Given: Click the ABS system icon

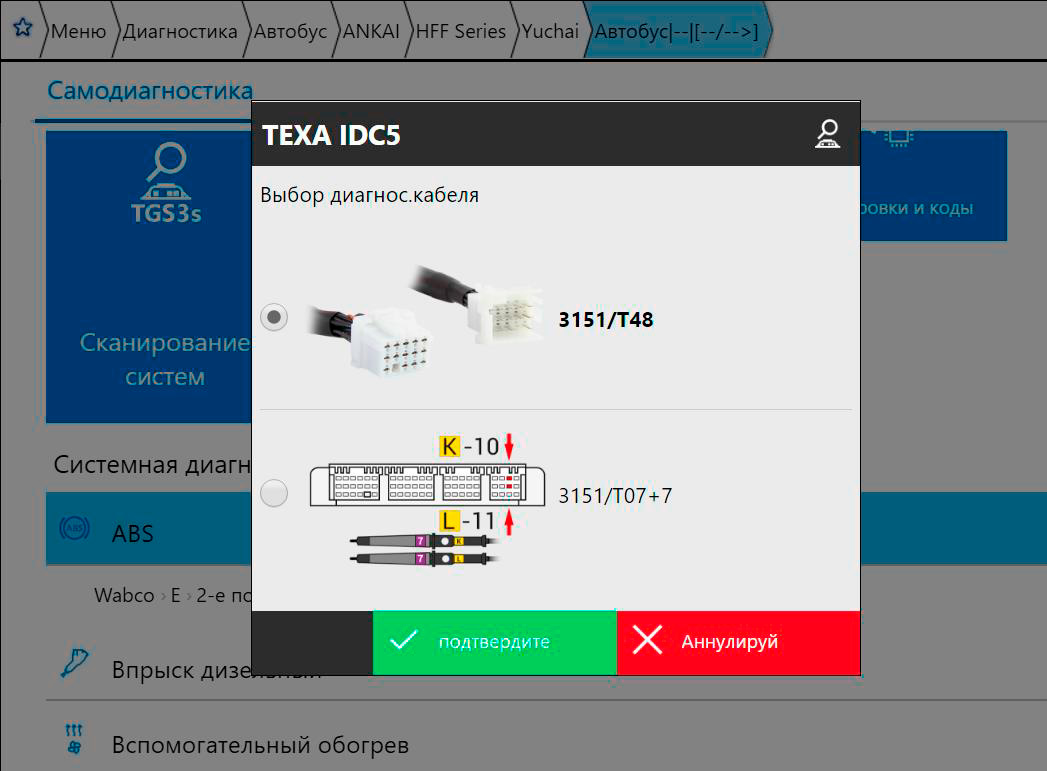Looking at the screenshot, I should coord(75,529).
